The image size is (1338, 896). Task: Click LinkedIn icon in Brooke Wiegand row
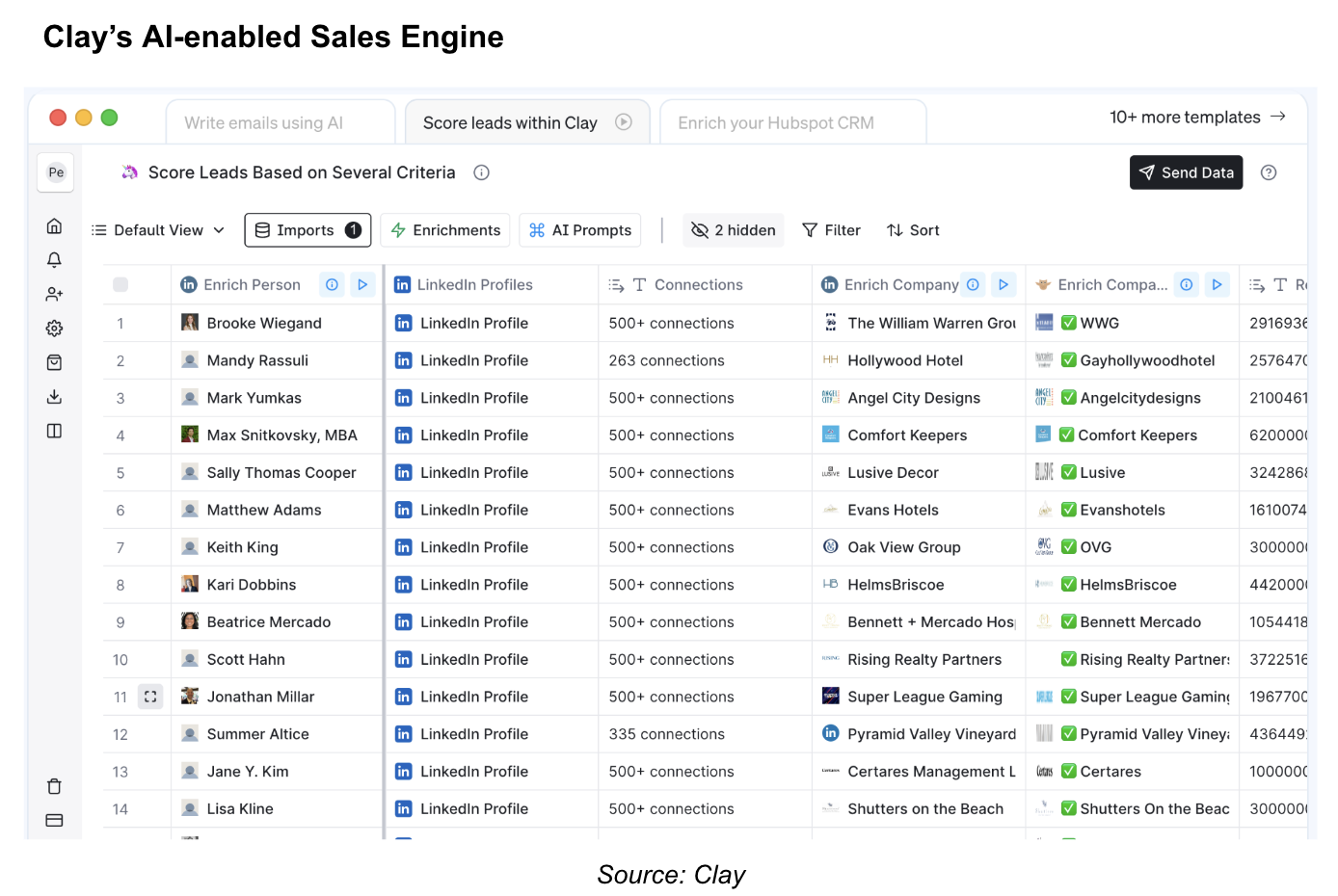click(x=404, y=323)
